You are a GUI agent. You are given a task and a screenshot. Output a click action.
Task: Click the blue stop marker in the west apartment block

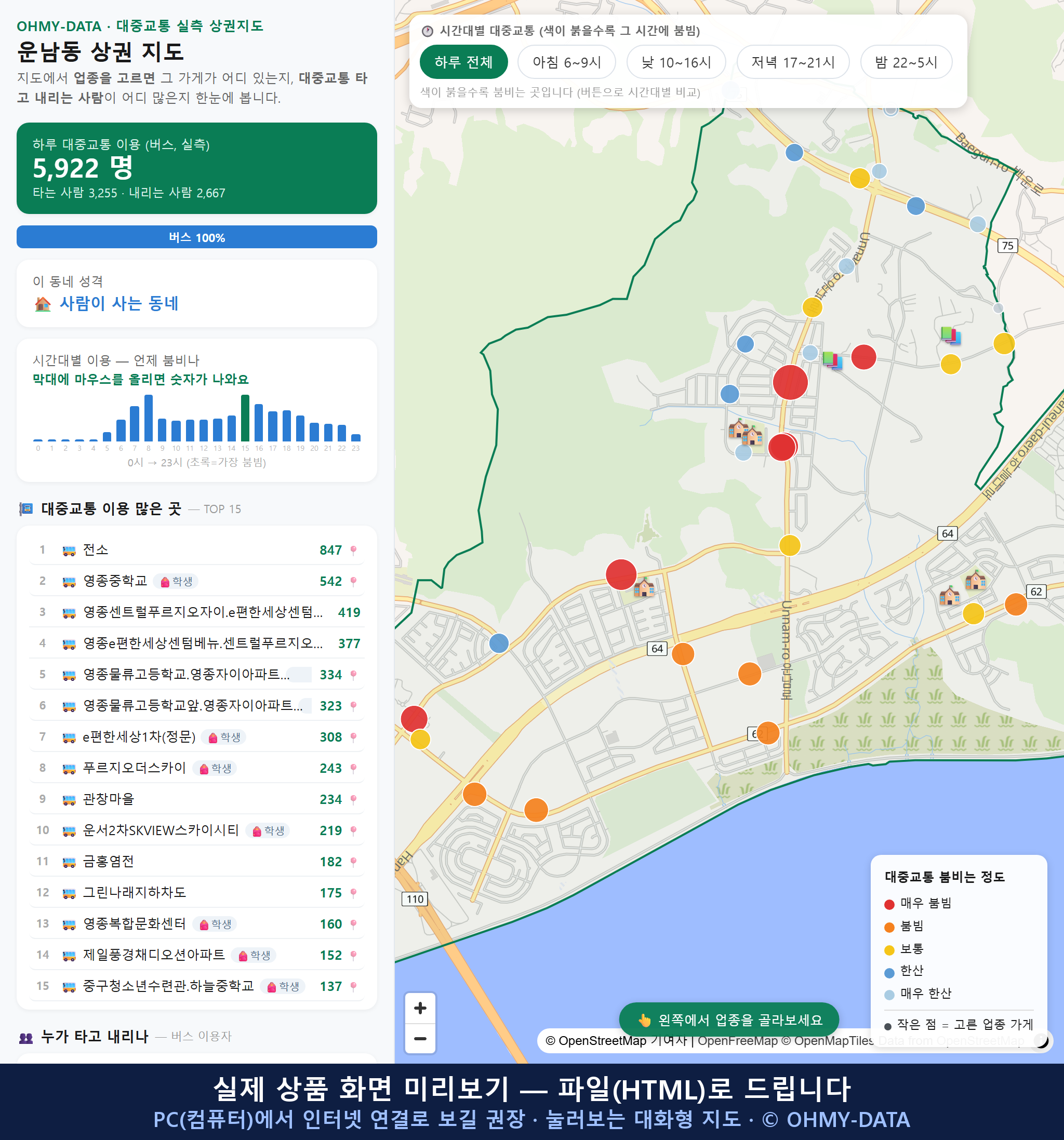point(499,643)
